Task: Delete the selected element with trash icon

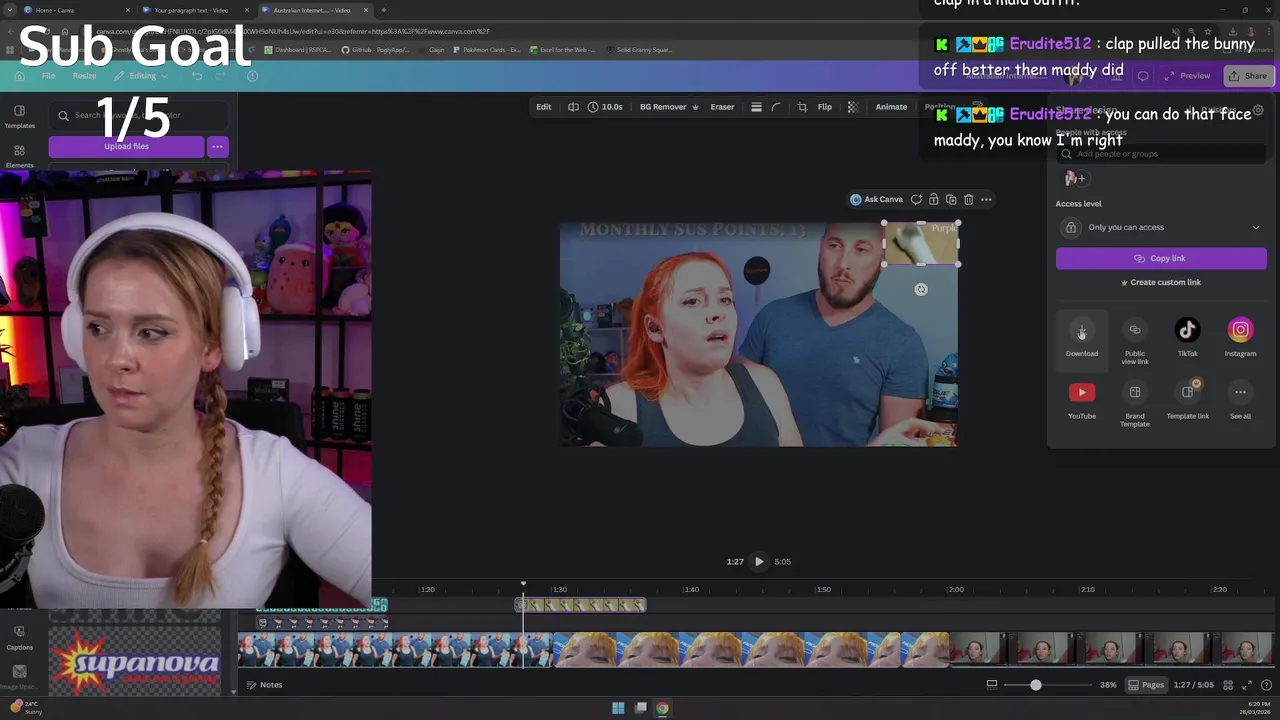Action: (968, 199)
